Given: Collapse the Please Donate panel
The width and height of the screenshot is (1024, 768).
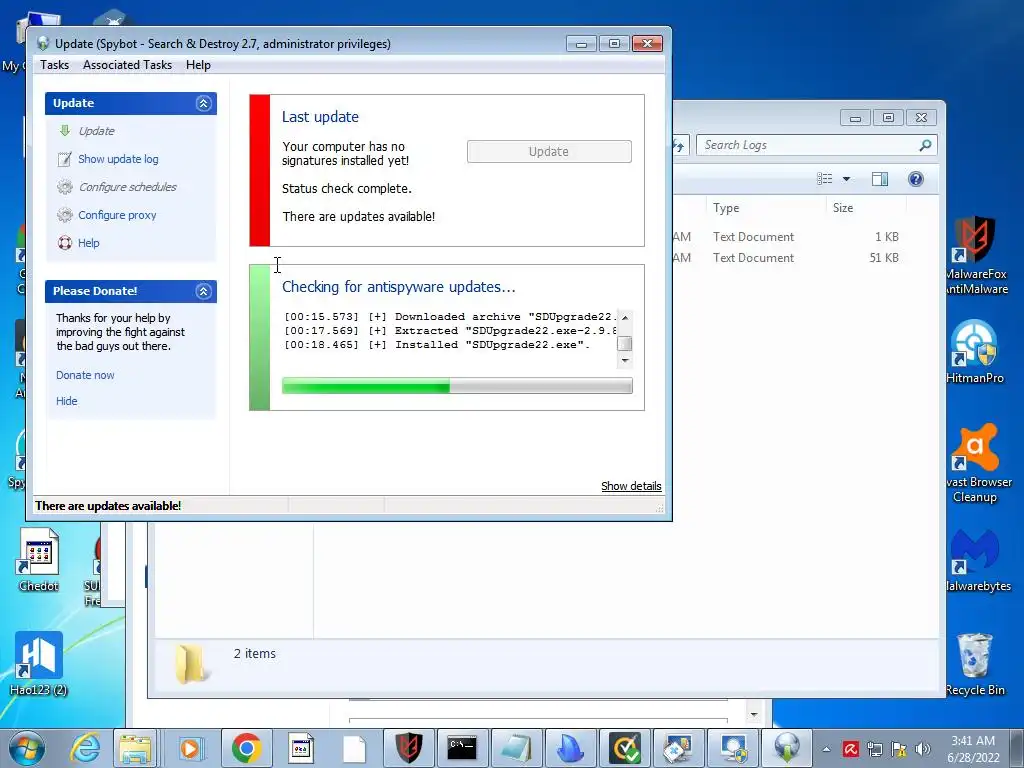Looking at the screenshot, I should [x=203, y=291].
